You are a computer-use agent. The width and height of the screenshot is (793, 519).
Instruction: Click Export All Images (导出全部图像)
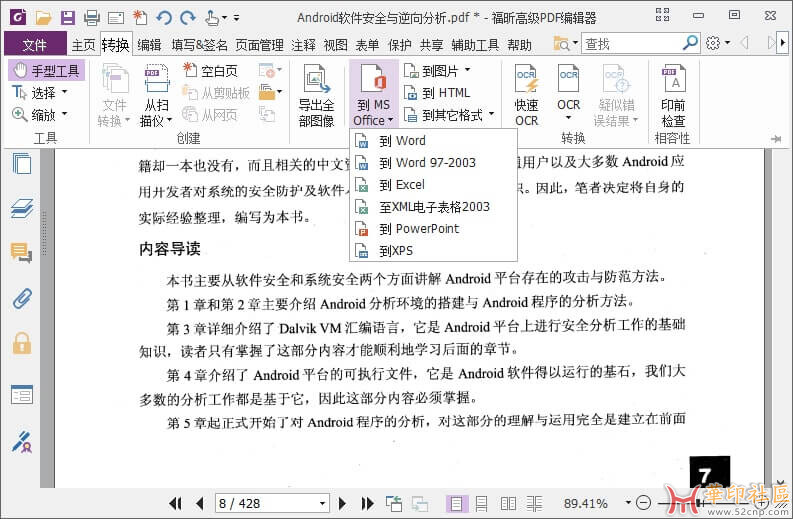click(x=316, y=95)
